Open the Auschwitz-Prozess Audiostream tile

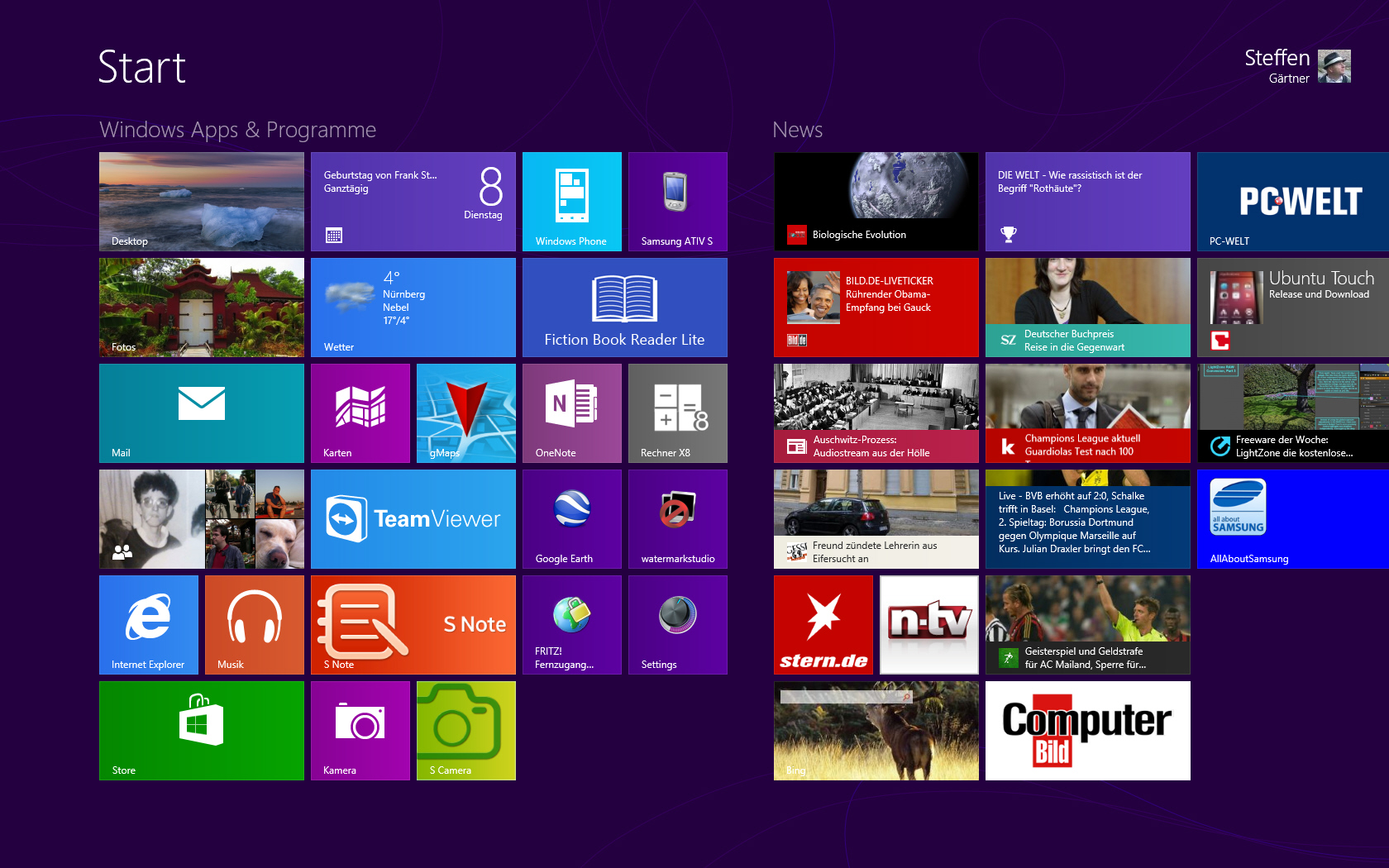click(876, 413)
